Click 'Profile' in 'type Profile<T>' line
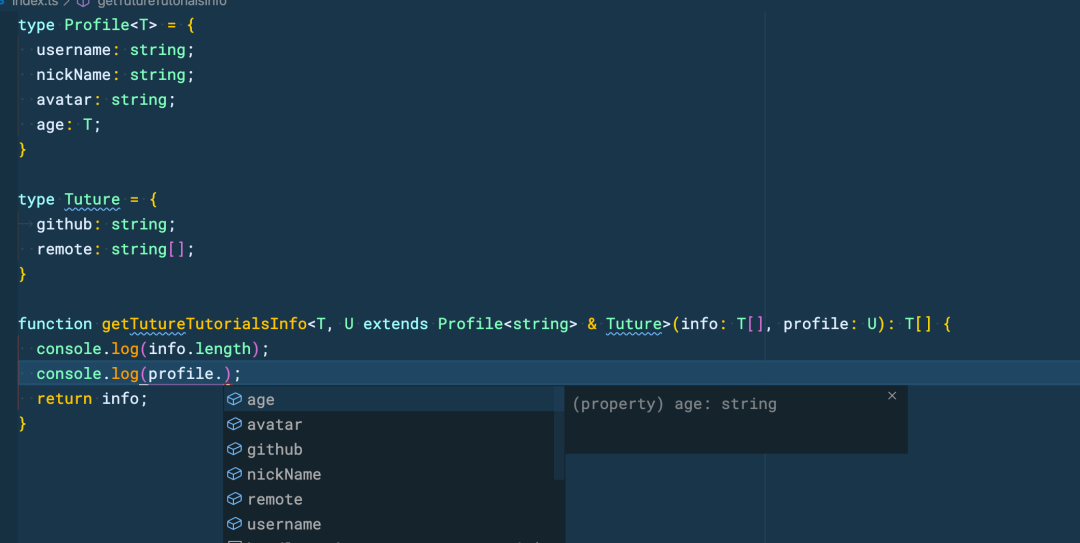 [x=97, y=25]
